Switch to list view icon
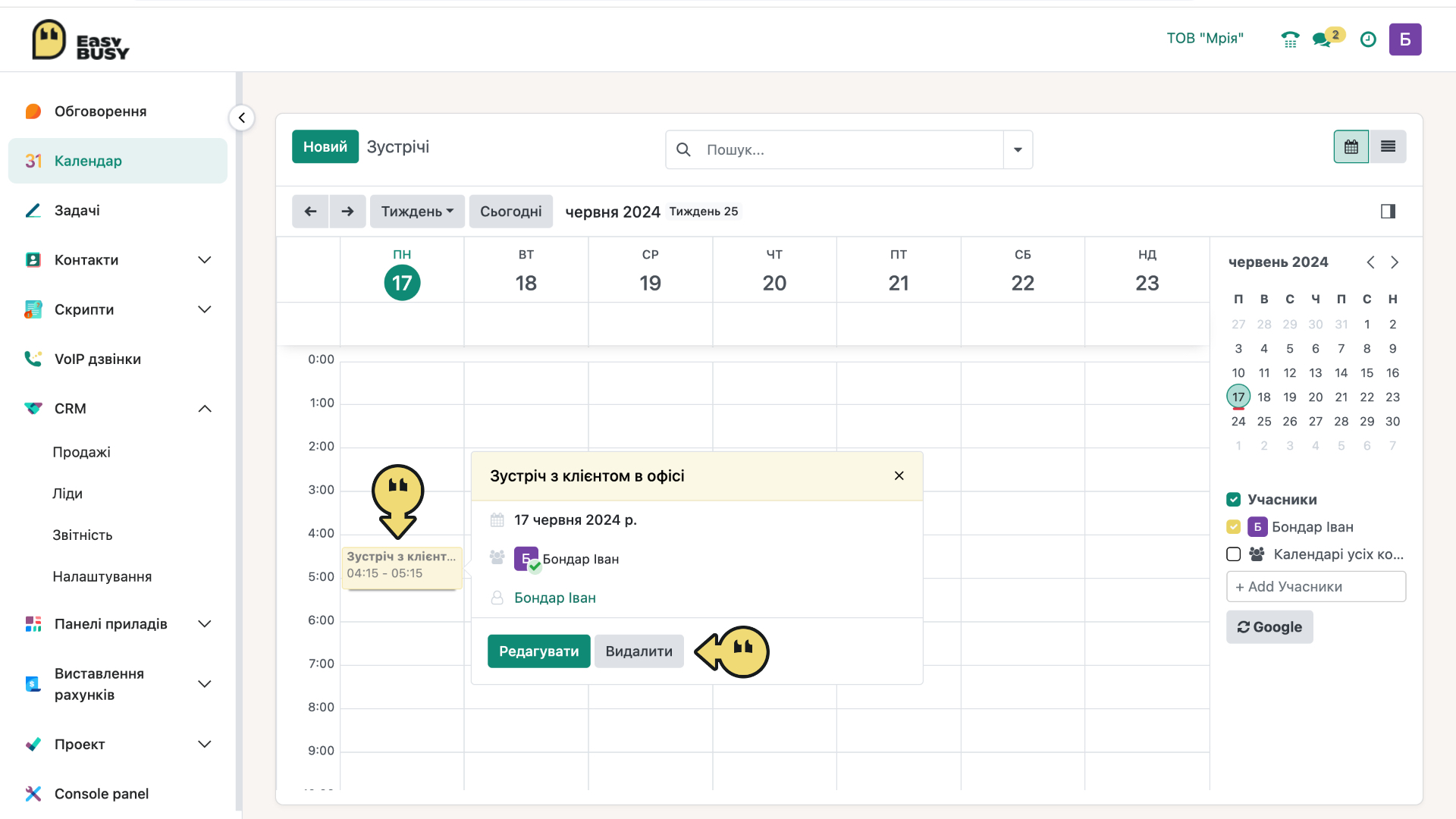The width and height of the screenshot is (1456, 819). point(1388,147)
